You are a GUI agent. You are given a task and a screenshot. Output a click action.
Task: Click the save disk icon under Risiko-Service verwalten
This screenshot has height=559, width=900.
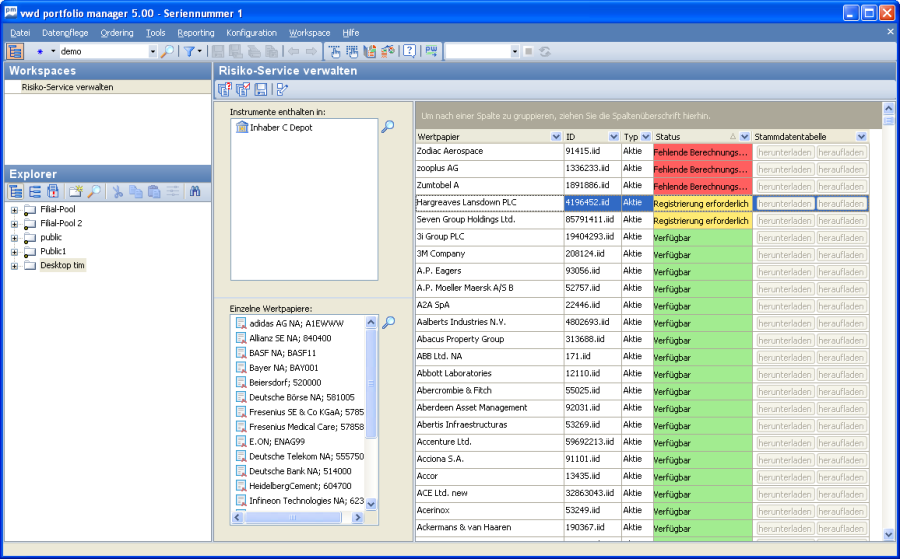coord(260,90)
